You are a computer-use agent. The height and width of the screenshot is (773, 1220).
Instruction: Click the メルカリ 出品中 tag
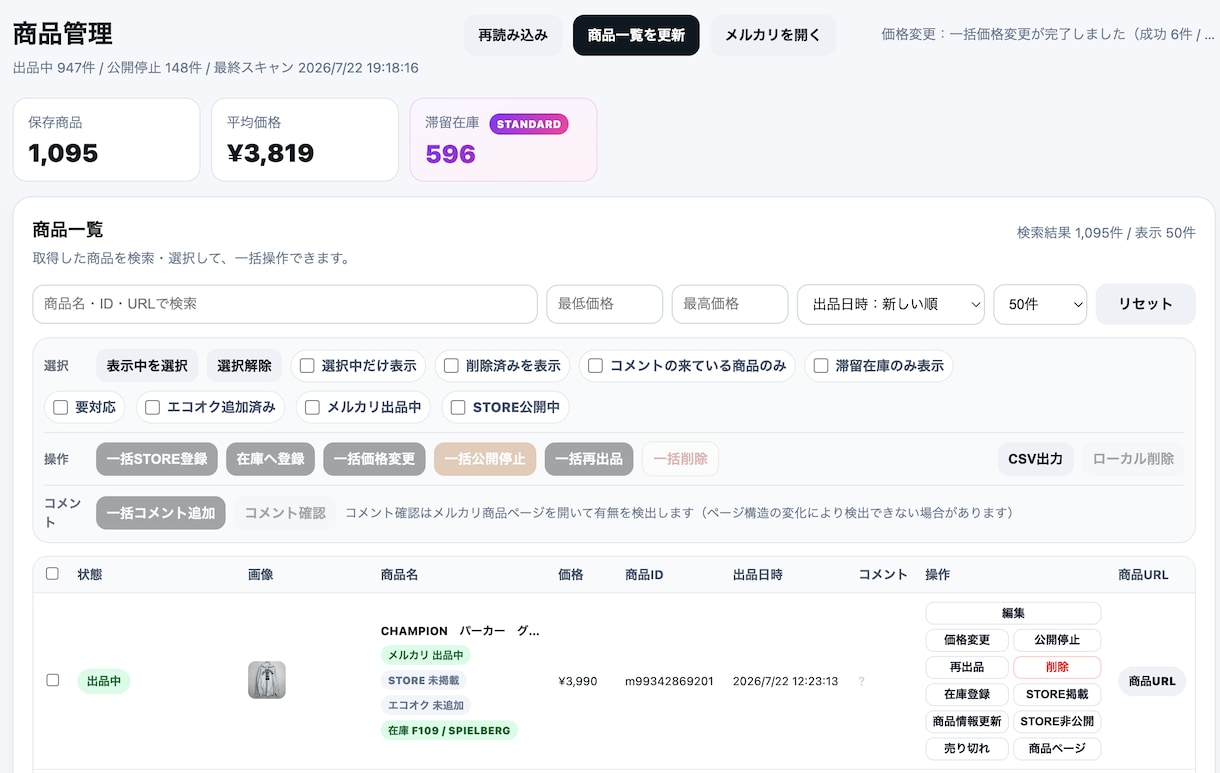pyautogui.click(x=426, y=655)
